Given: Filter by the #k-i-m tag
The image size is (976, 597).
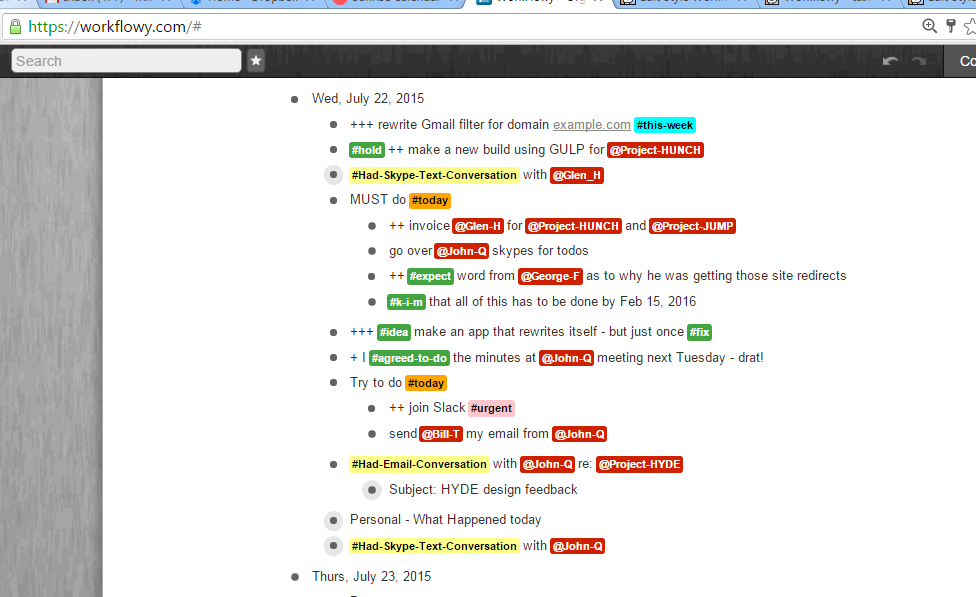Looking at the screenshot, I should pos(406,303).
